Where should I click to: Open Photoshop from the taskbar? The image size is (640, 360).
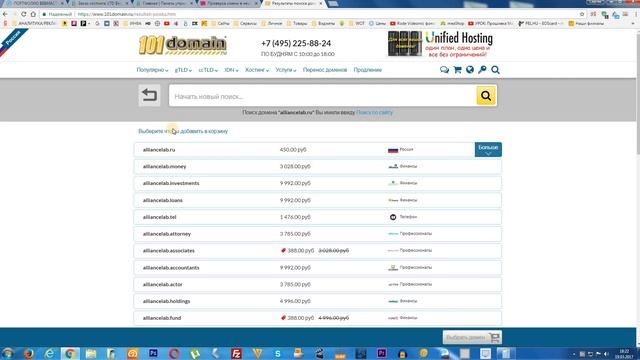click(x=153, y=353)
